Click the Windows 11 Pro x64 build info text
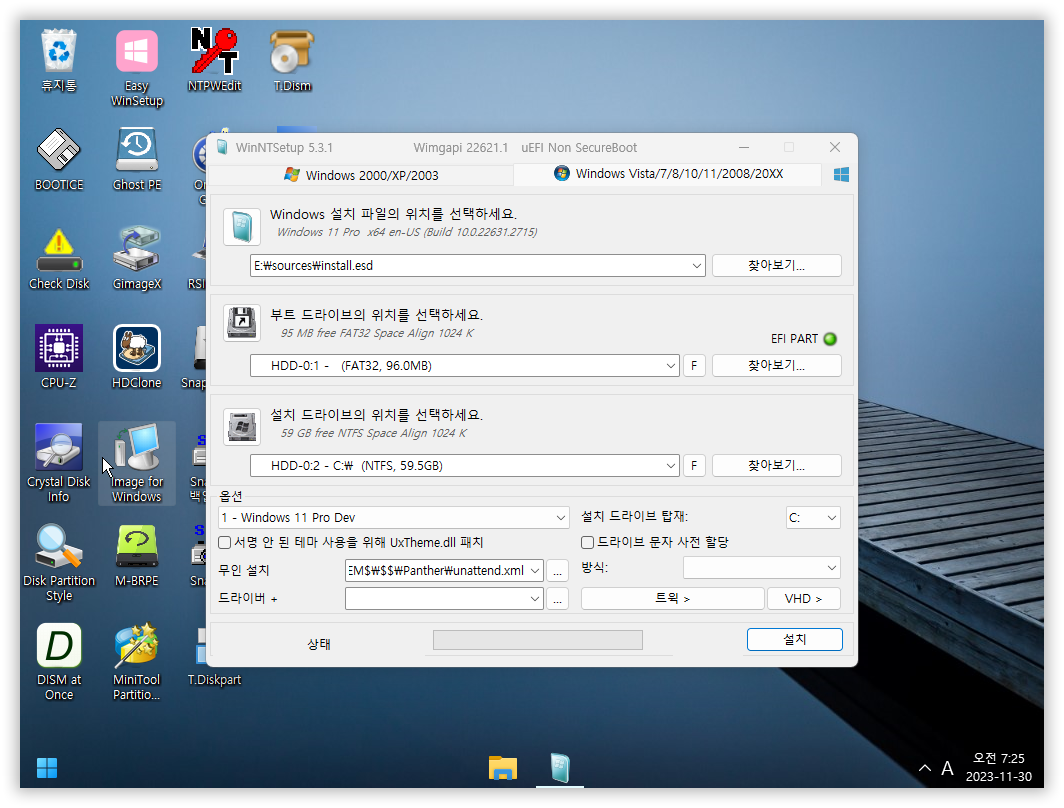 pyautogui.click(x=407, y=232)
